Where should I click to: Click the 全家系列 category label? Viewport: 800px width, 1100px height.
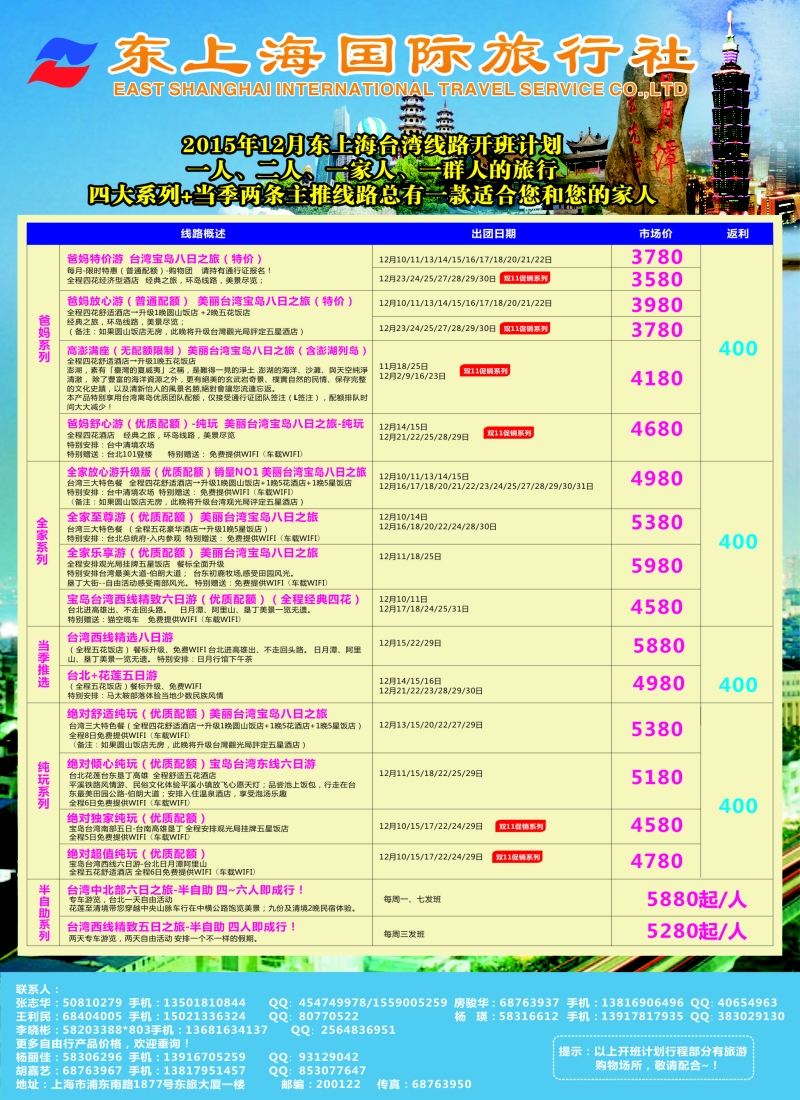pyautogui.click(x=43, y=541)
